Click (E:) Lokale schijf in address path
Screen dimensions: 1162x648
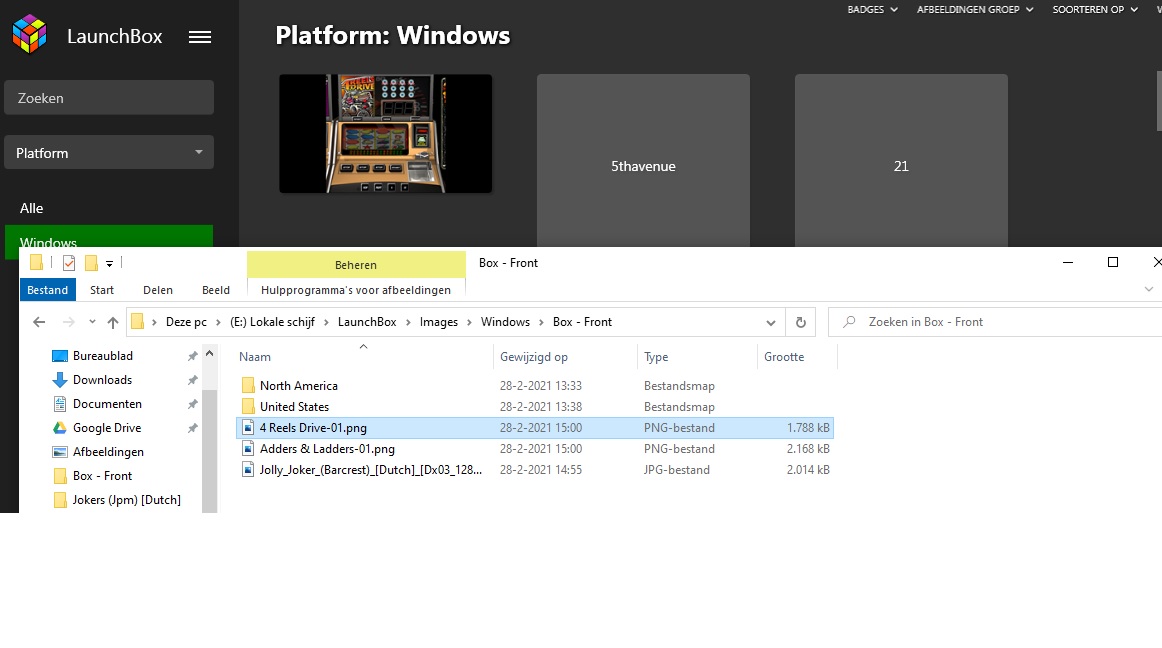click(x=272, y=322)
